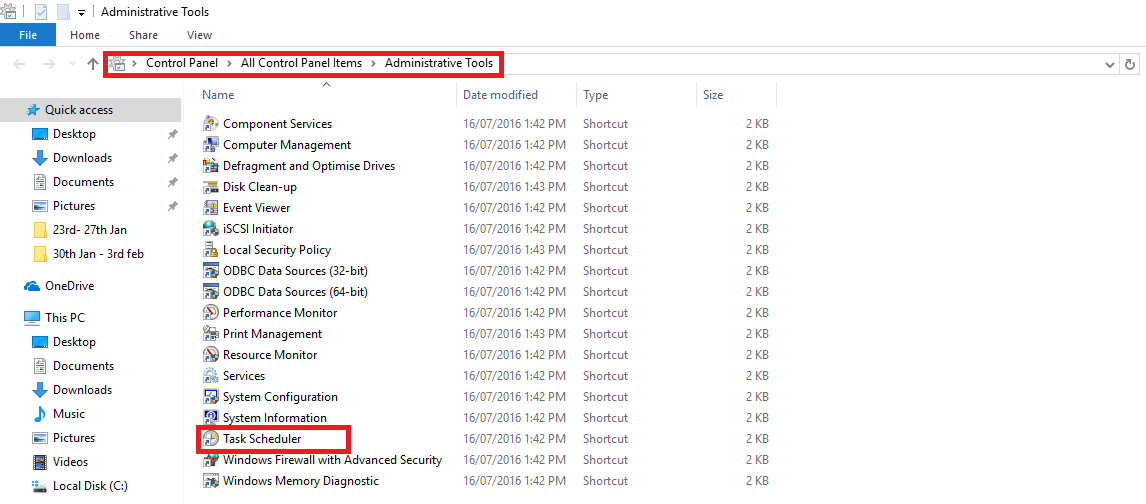Select the Event Viewer icon

210,207
